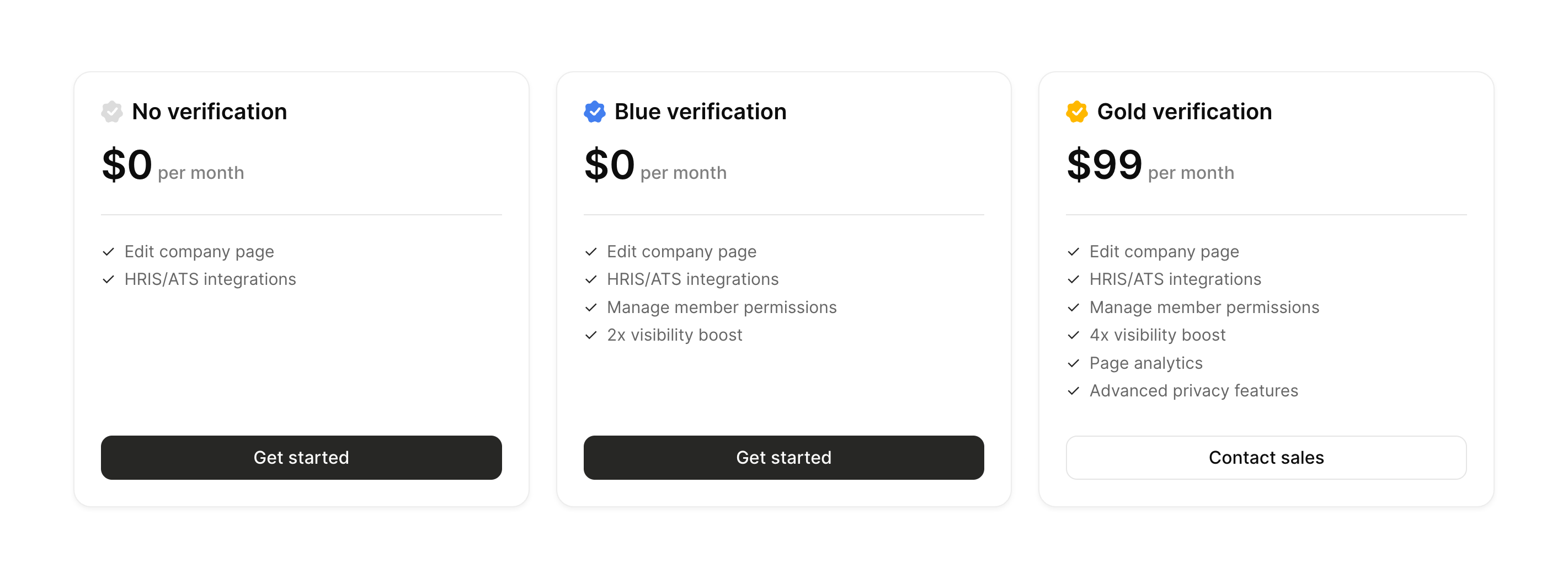
Task: Click the blue verification badge icon
Action: [594, 112]
